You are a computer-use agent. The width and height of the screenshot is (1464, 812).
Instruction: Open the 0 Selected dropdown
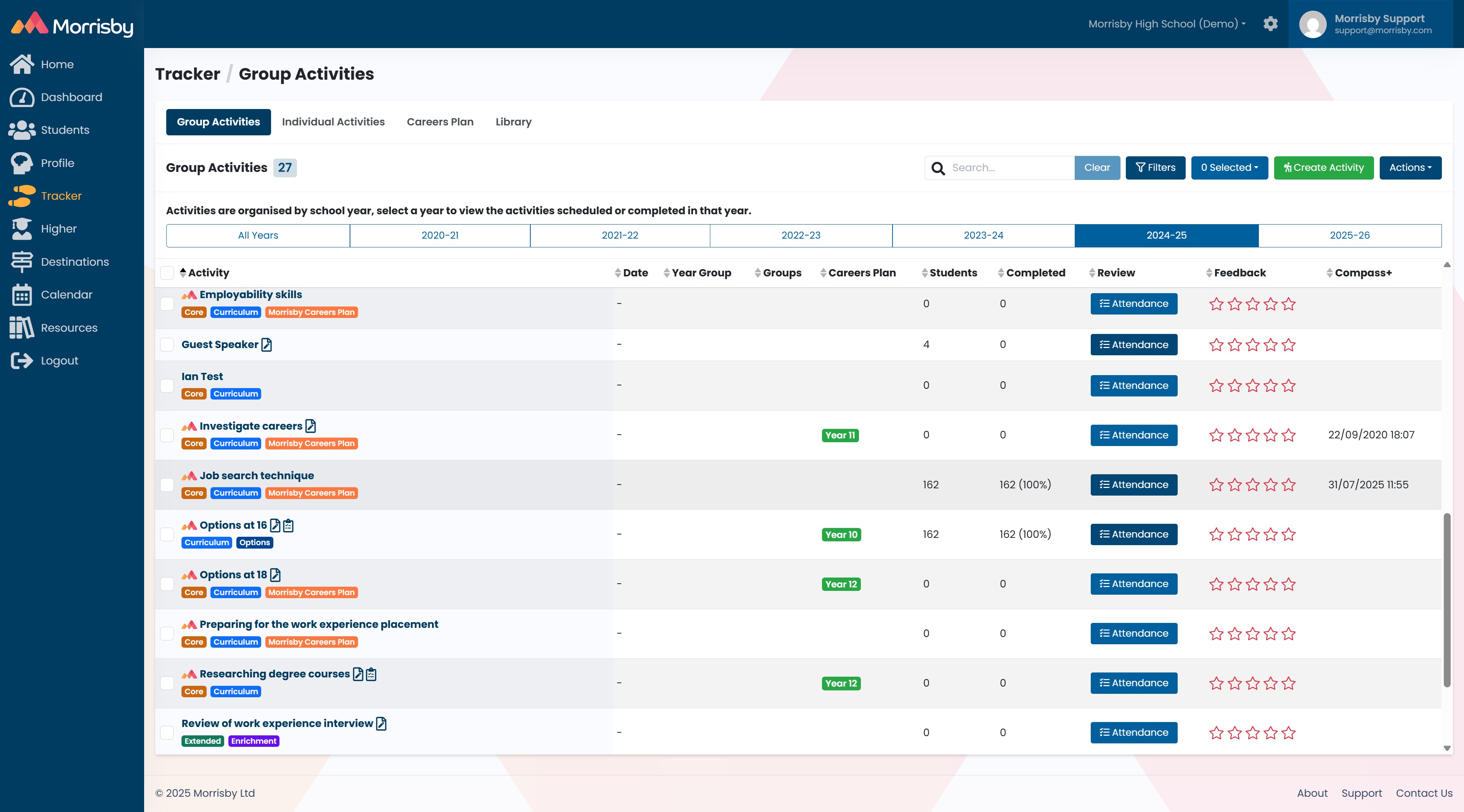tap(1229, 168)
